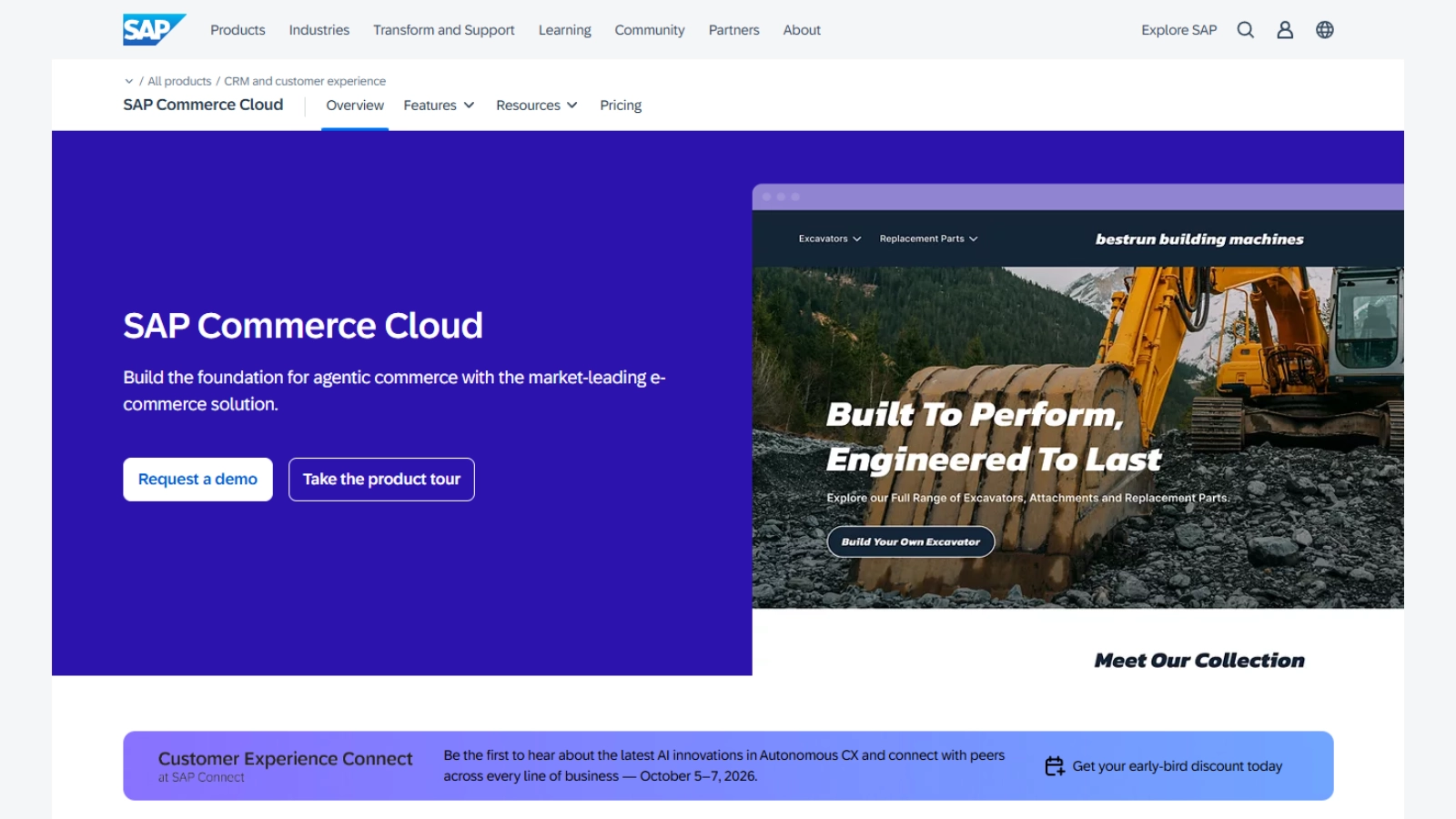Screen dimensions: 1456x819
Task: Open the search magnifier icon
Action: pos(1246,30)
